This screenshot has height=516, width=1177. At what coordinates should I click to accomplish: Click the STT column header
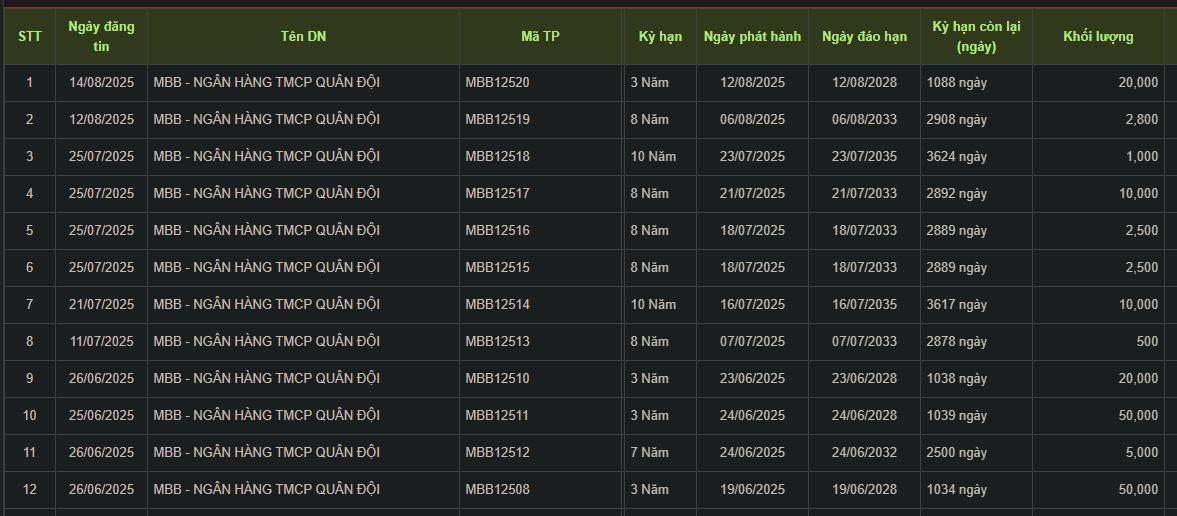29,36
